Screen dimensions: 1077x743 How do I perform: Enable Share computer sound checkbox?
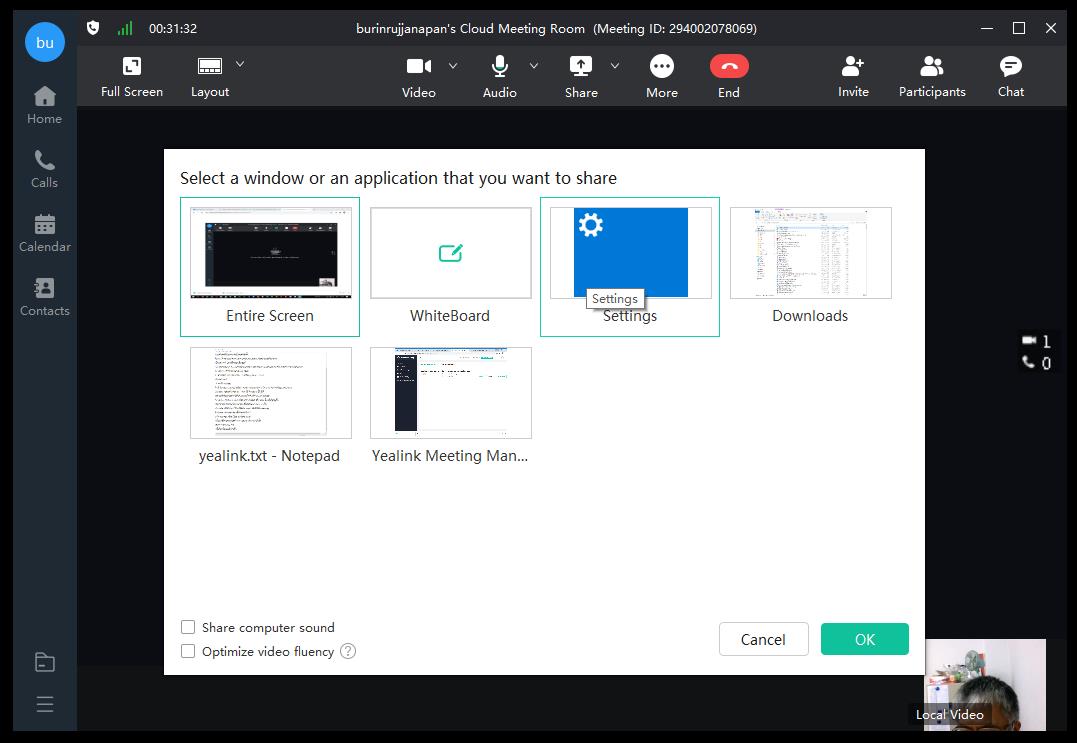point(188,627)
